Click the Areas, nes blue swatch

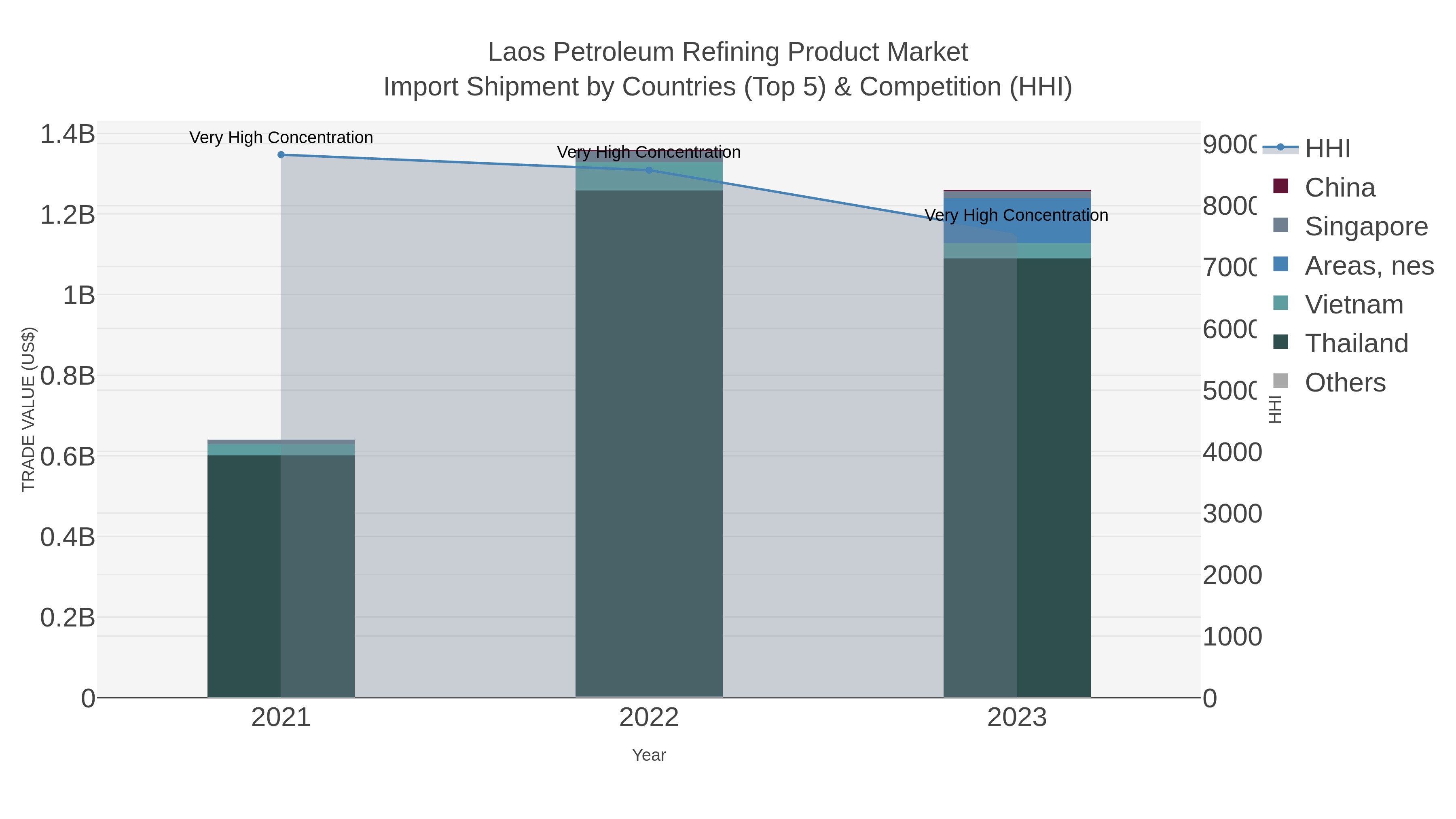(x=1281, y=264)
